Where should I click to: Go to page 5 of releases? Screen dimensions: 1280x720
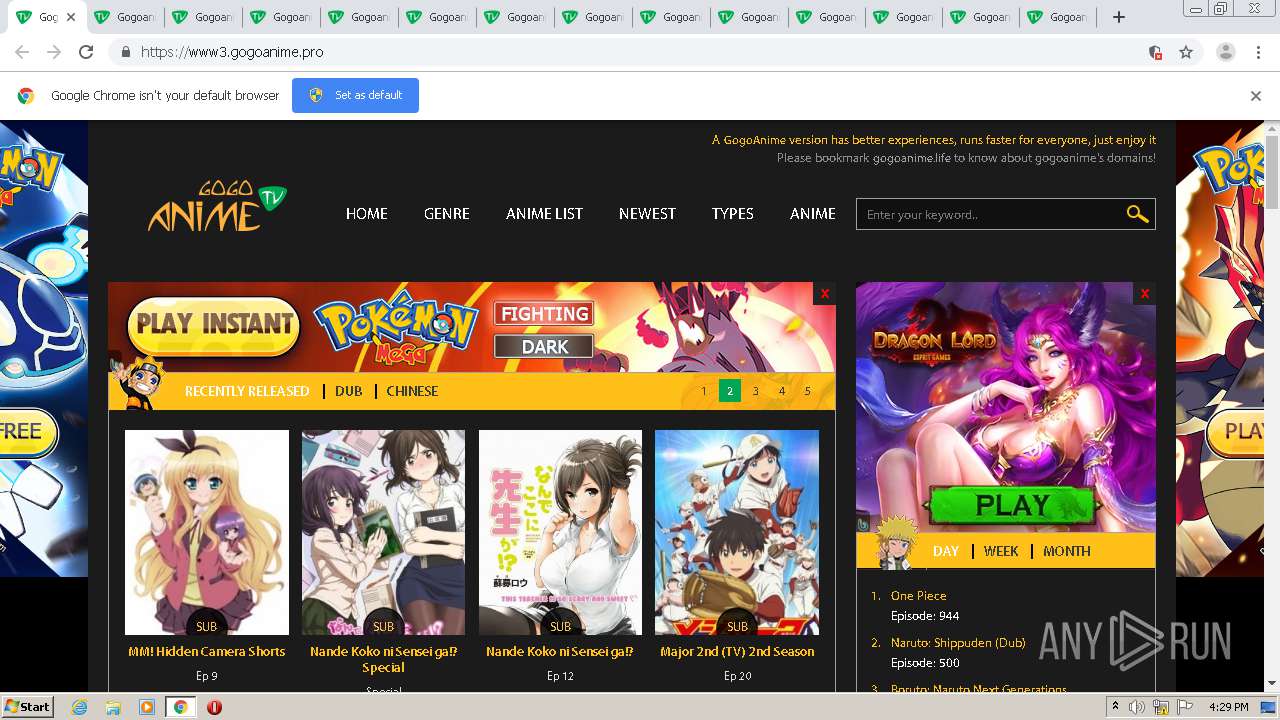pos(808,391)
